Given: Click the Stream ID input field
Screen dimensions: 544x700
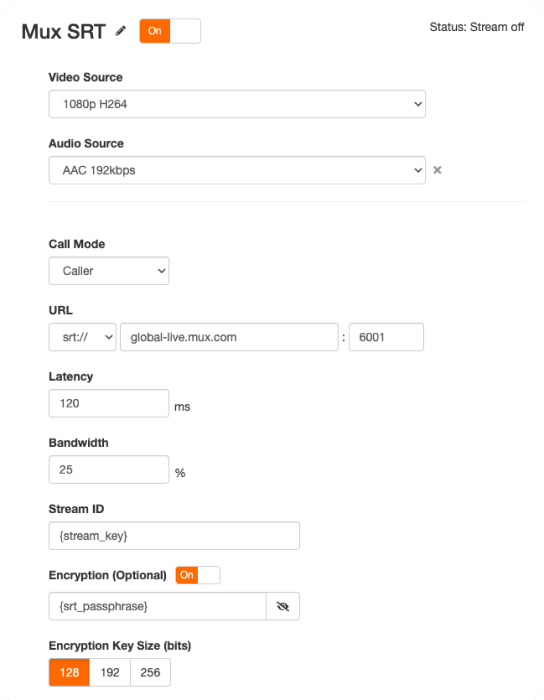Looking at the screenshot, I should point(174,536).
